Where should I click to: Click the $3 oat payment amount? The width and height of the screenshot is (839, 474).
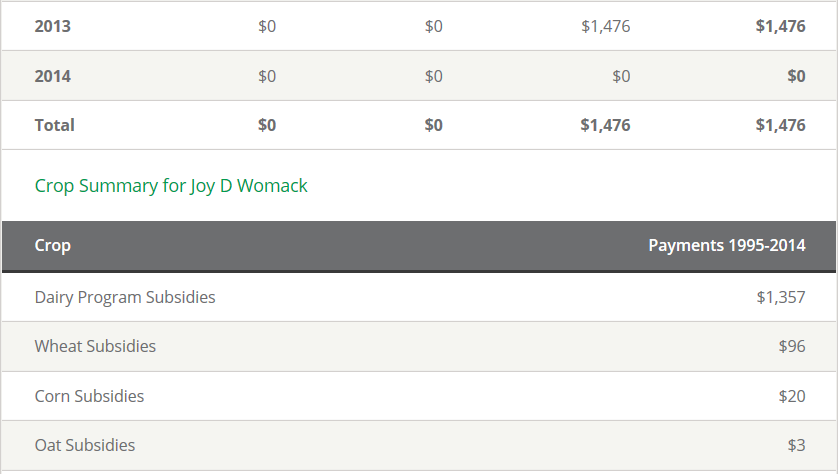pyautogui.click(x=796, y=445)
